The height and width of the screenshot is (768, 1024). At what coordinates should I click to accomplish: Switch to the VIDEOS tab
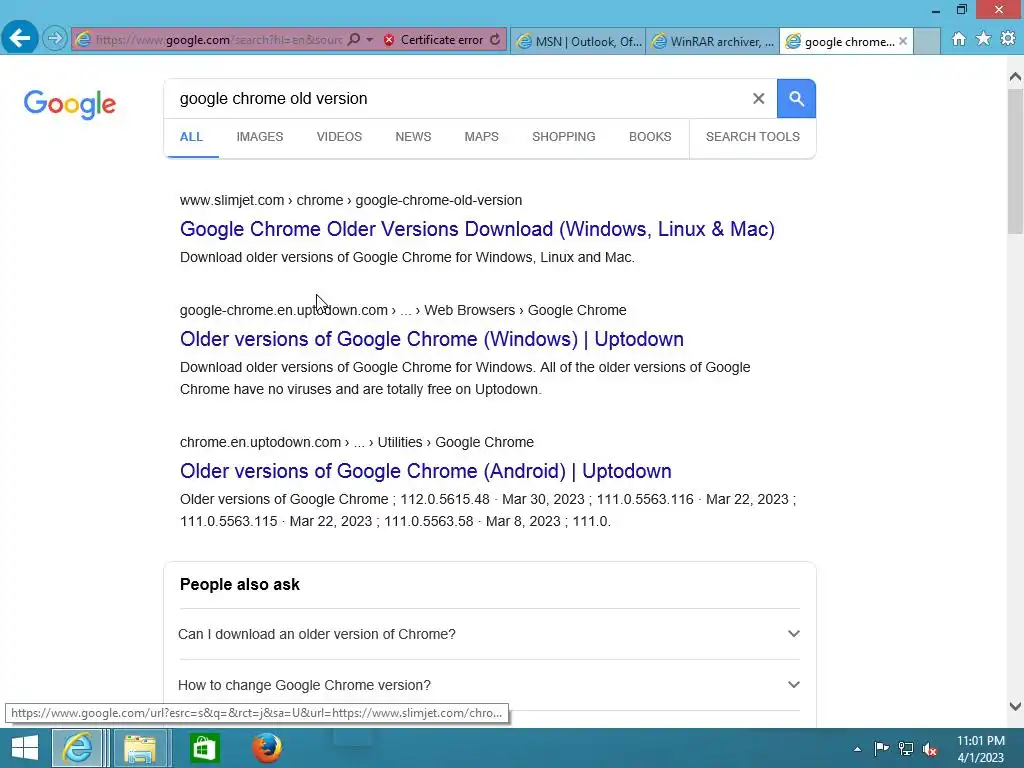339,137
